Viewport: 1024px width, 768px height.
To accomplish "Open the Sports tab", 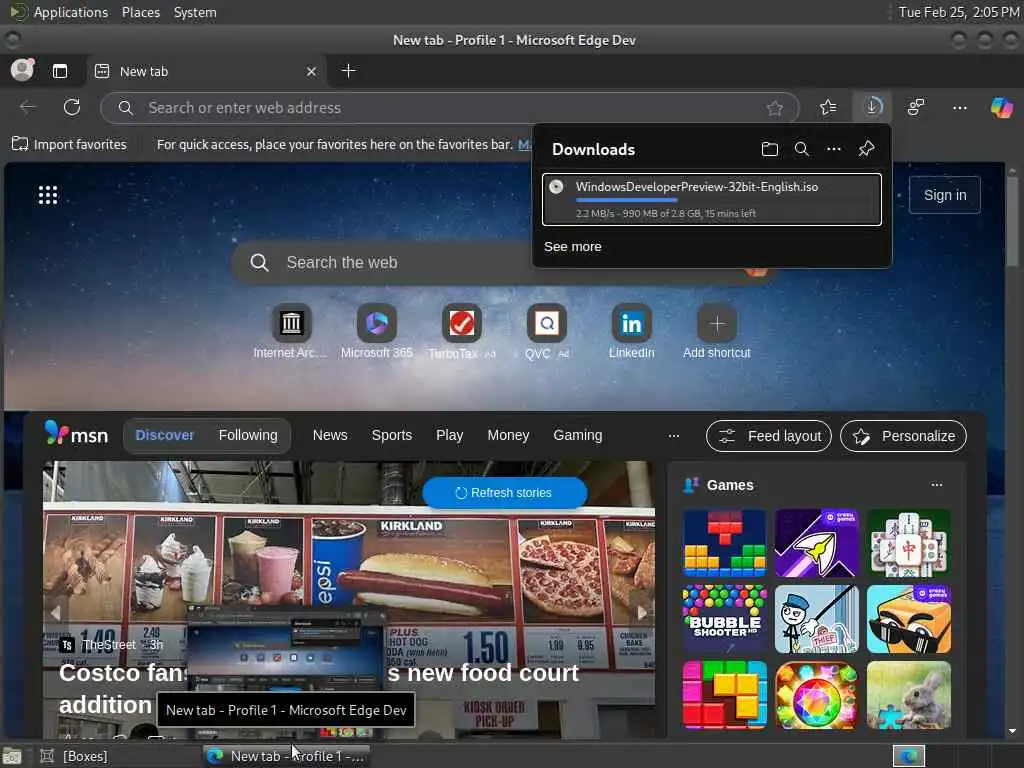I will 392,435.
